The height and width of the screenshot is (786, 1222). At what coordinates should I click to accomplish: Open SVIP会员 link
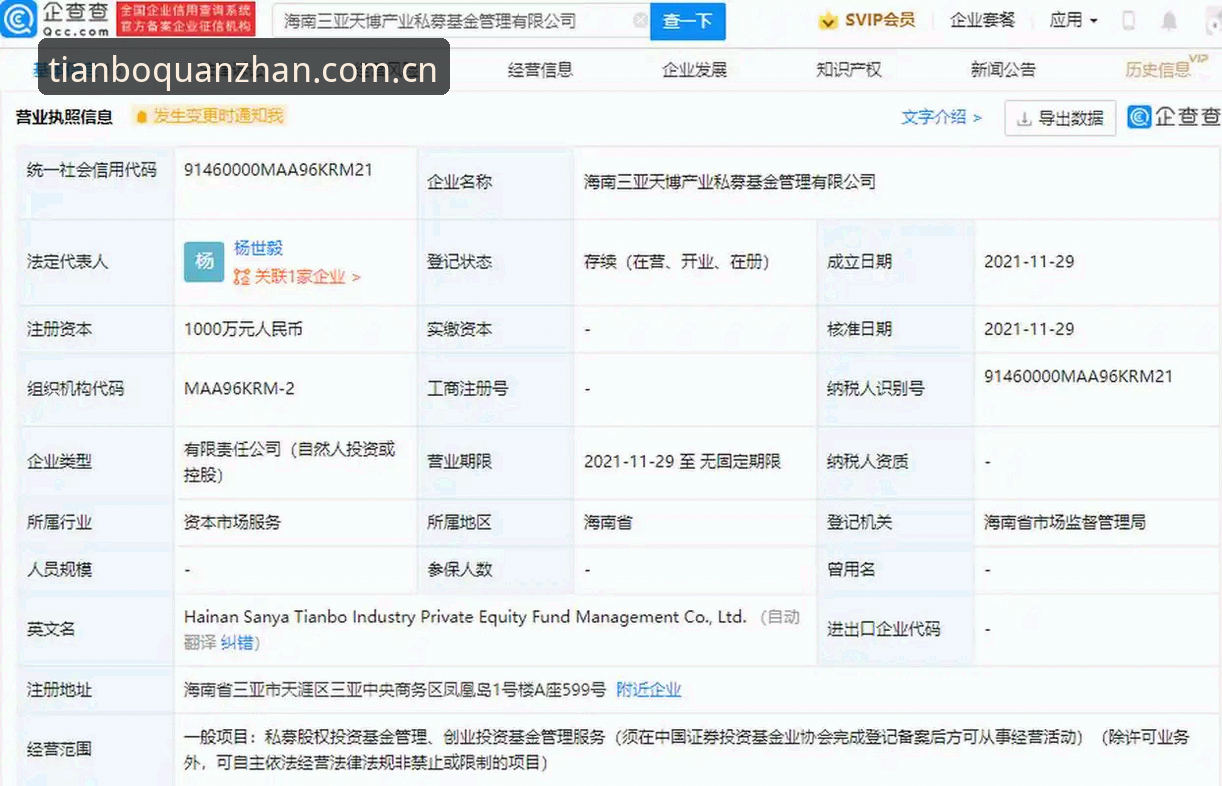point(879,20)
